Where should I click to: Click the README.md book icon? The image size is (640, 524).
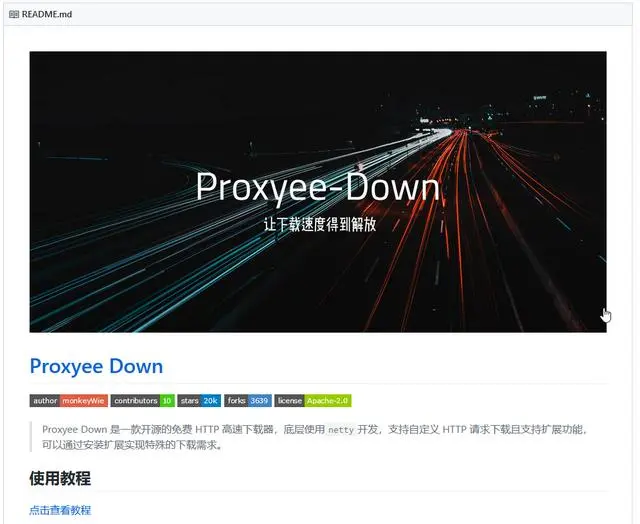pyautogui.click(x=14, y=15)
